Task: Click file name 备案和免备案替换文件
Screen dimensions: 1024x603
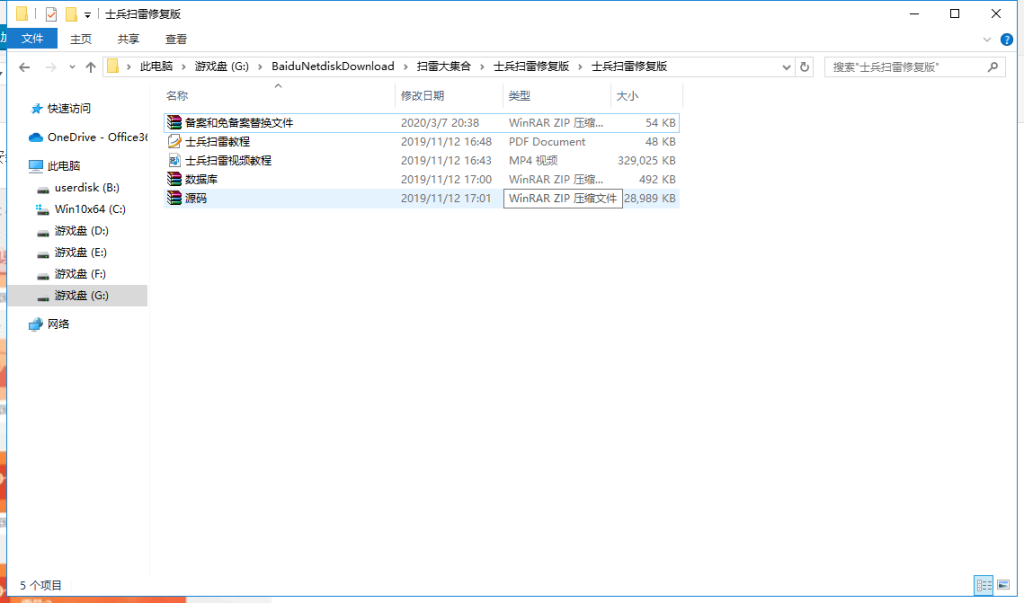Action: coord(239,123)
